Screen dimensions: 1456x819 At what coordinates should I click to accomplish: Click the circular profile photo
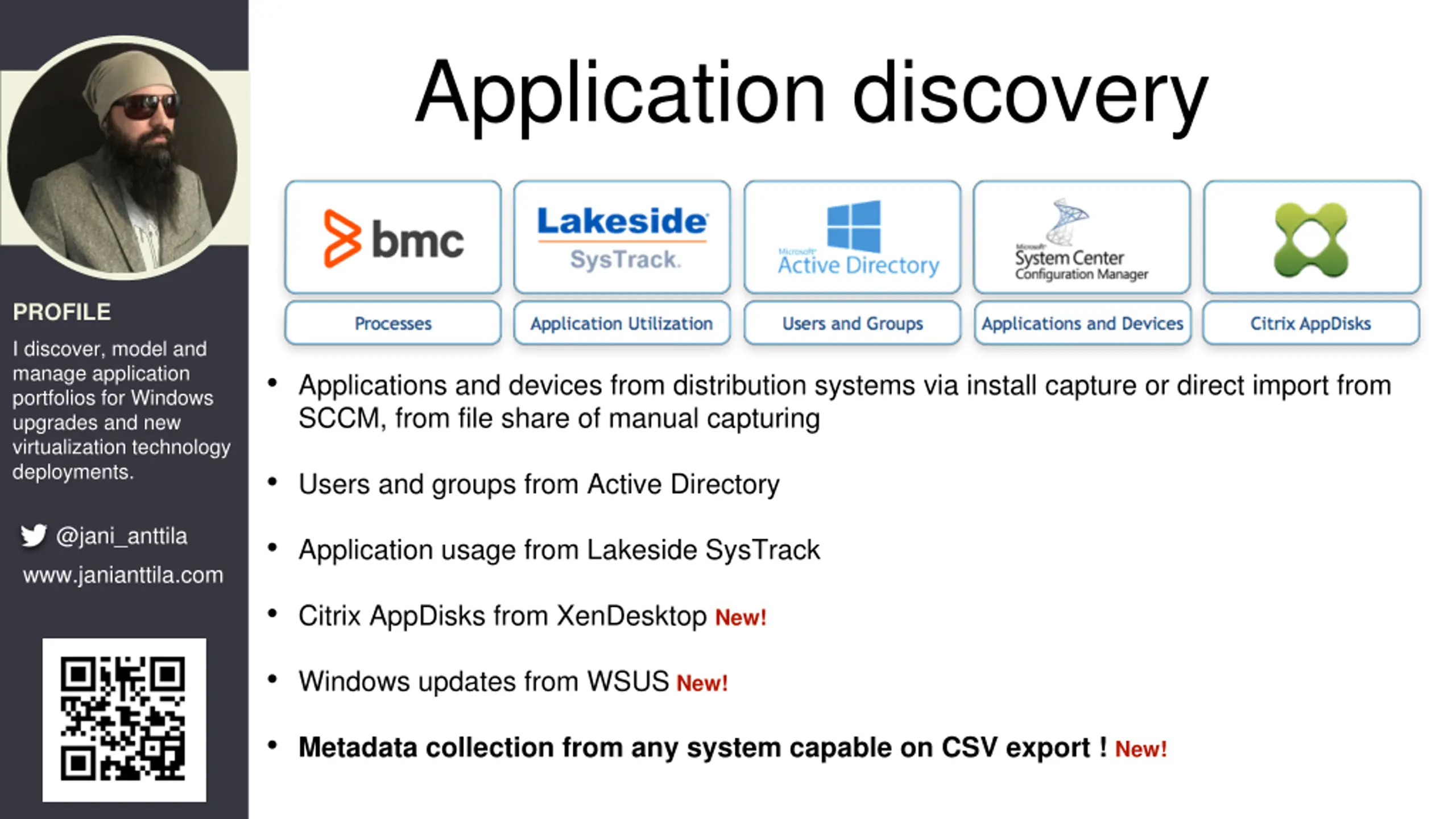(x=122, y=158)
